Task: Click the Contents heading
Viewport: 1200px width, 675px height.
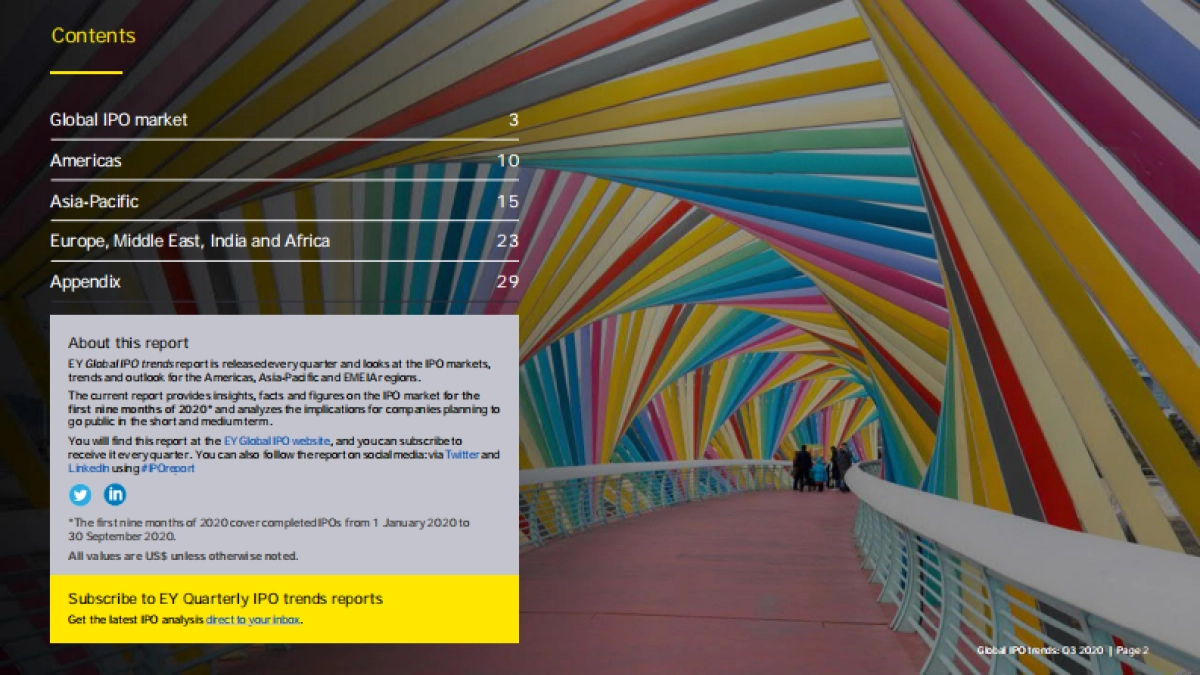Action: click(93, 36)
